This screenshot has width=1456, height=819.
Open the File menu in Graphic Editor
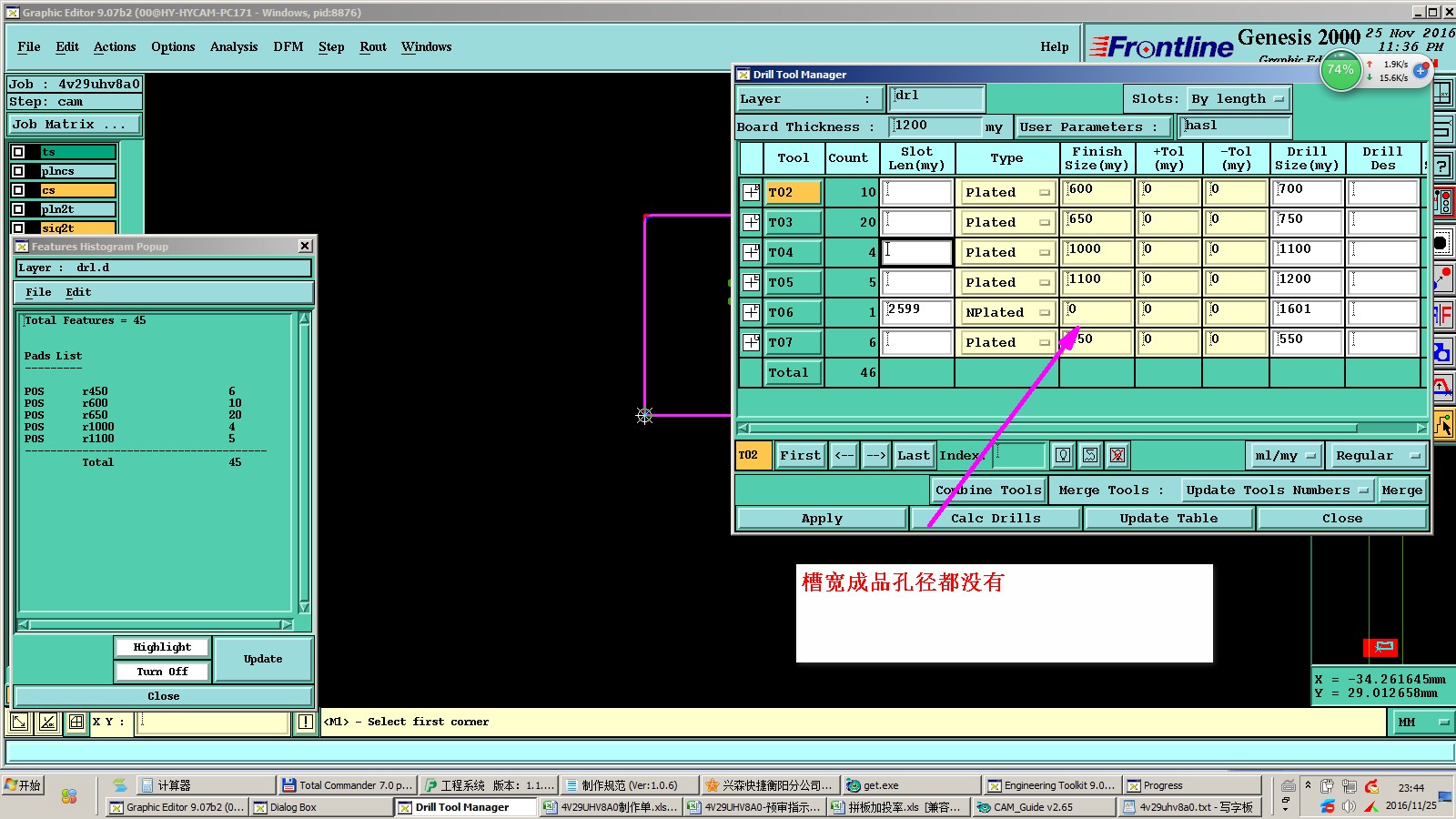coord(29,46)
